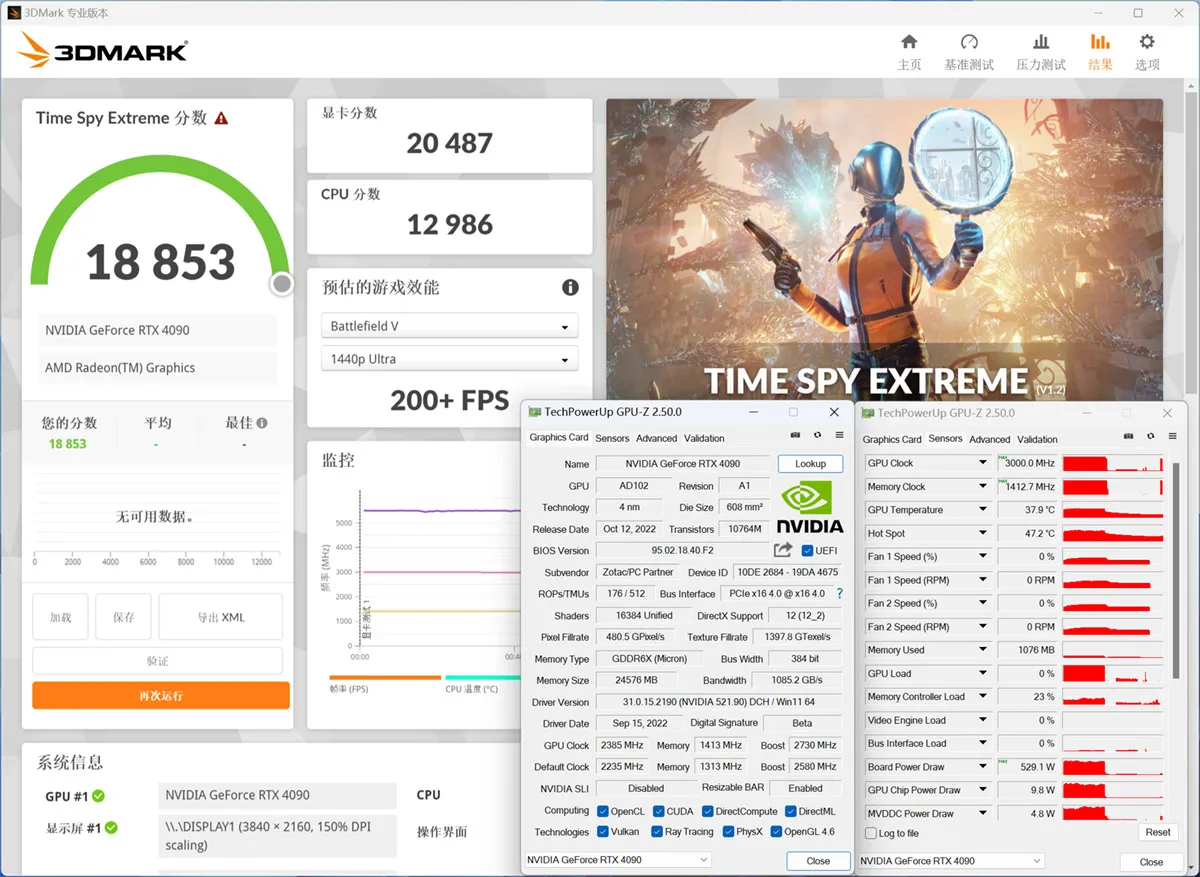Toggle the UEFI checkbox
This screenshot has width=1200, height=877.
808,551
